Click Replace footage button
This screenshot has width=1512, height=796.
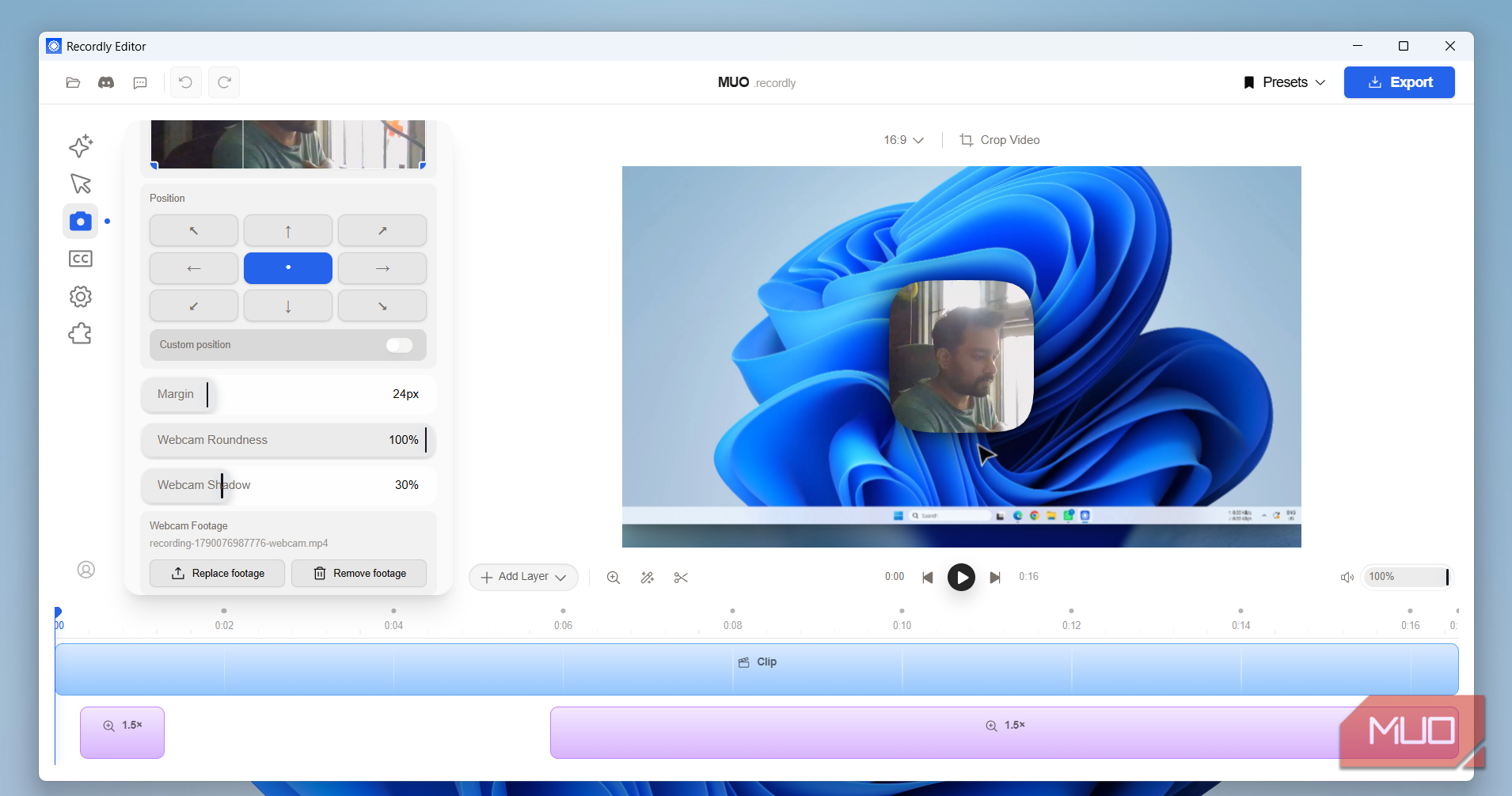tap(217, 573)
